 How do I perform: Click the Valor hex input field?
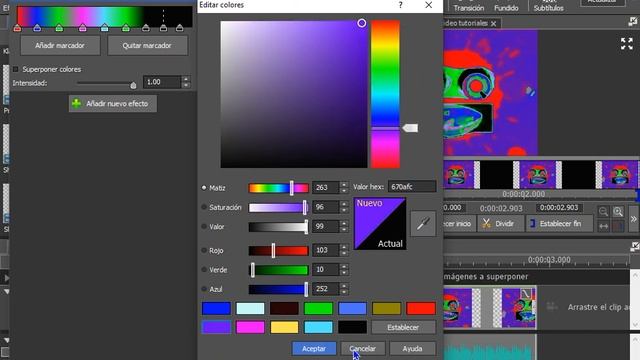click(412, 187)
